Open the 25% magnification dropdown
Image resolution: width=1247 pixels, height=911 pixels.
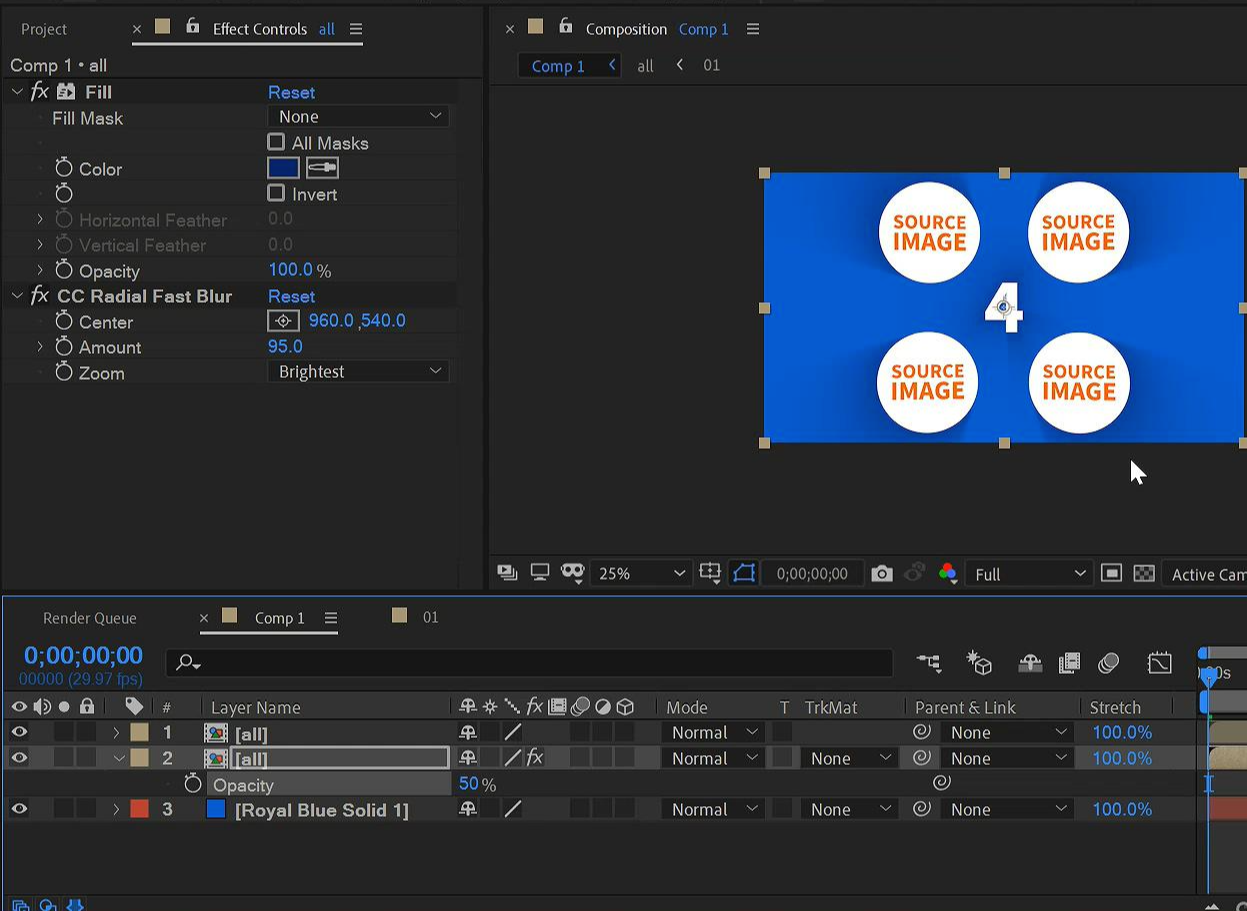(x=640, y=573)
